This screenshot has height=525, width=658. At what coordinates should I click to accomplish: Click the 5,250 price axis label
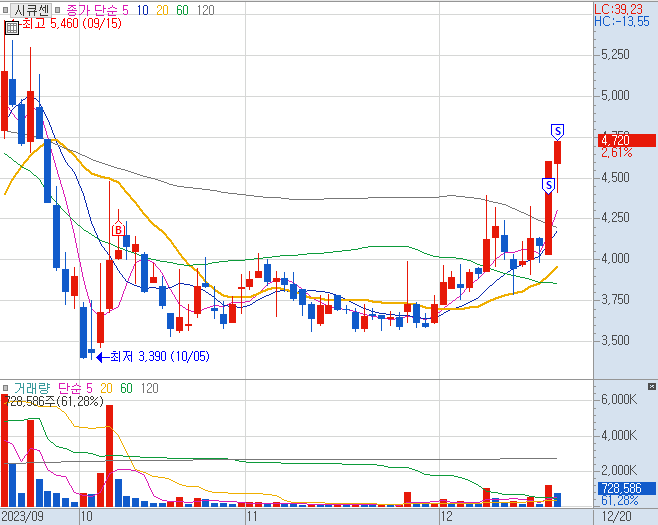(x=615, y=55)
